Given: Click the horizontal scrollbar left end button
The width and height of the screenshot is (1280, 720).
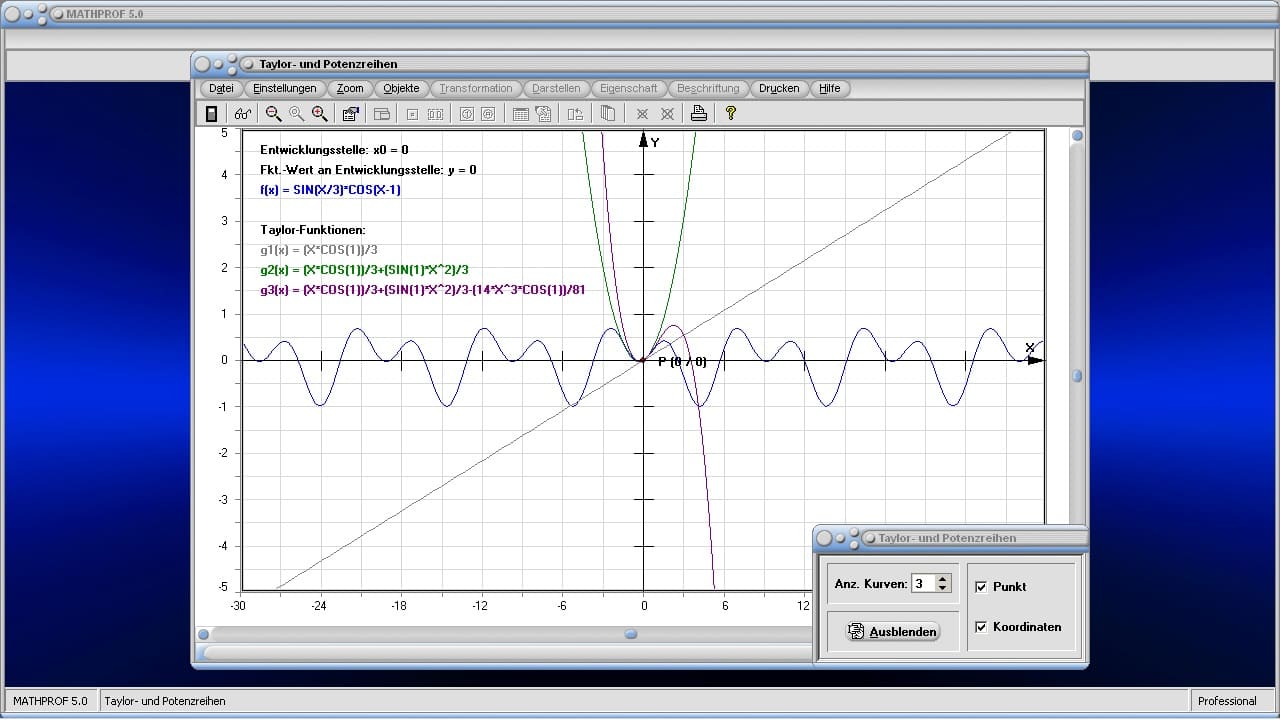Looking at the screenshot, I should click(204, 634).
